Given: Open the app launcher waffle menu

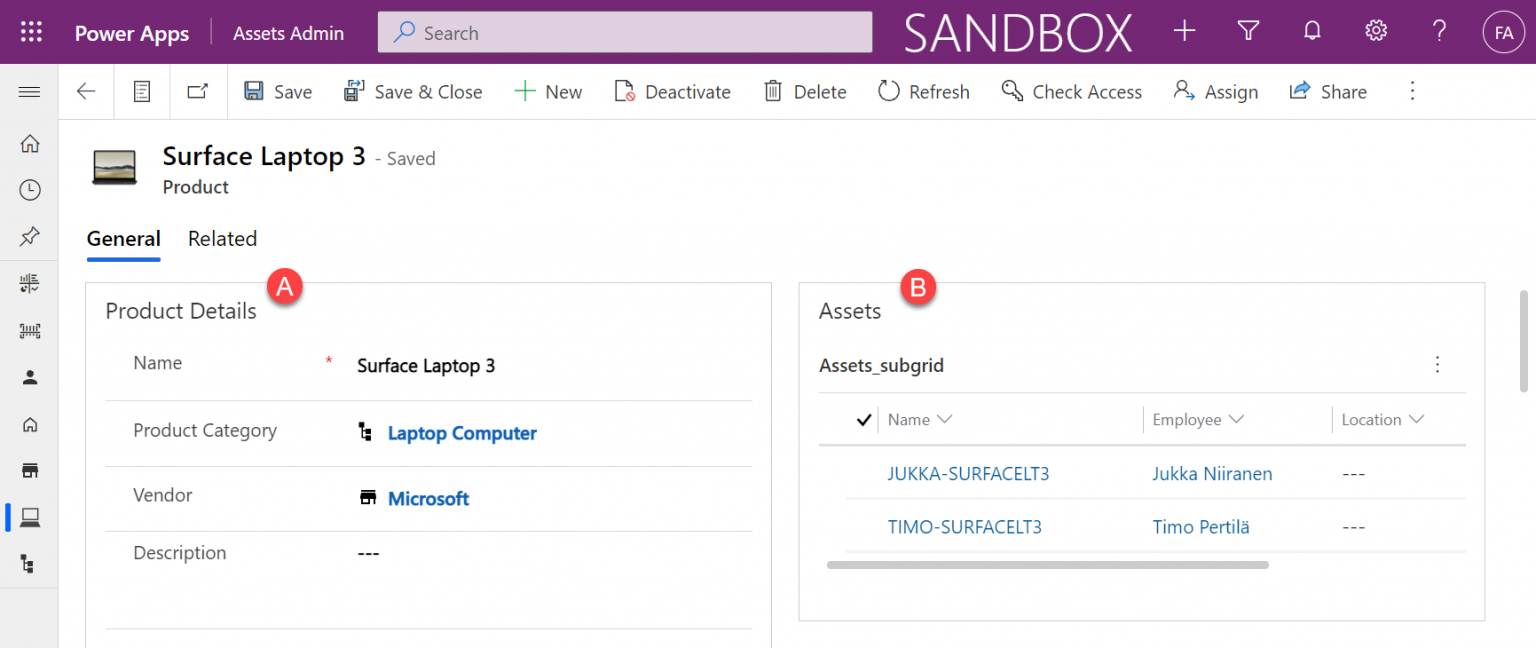Looking at the screenshot, I should (x=31, y=32).
